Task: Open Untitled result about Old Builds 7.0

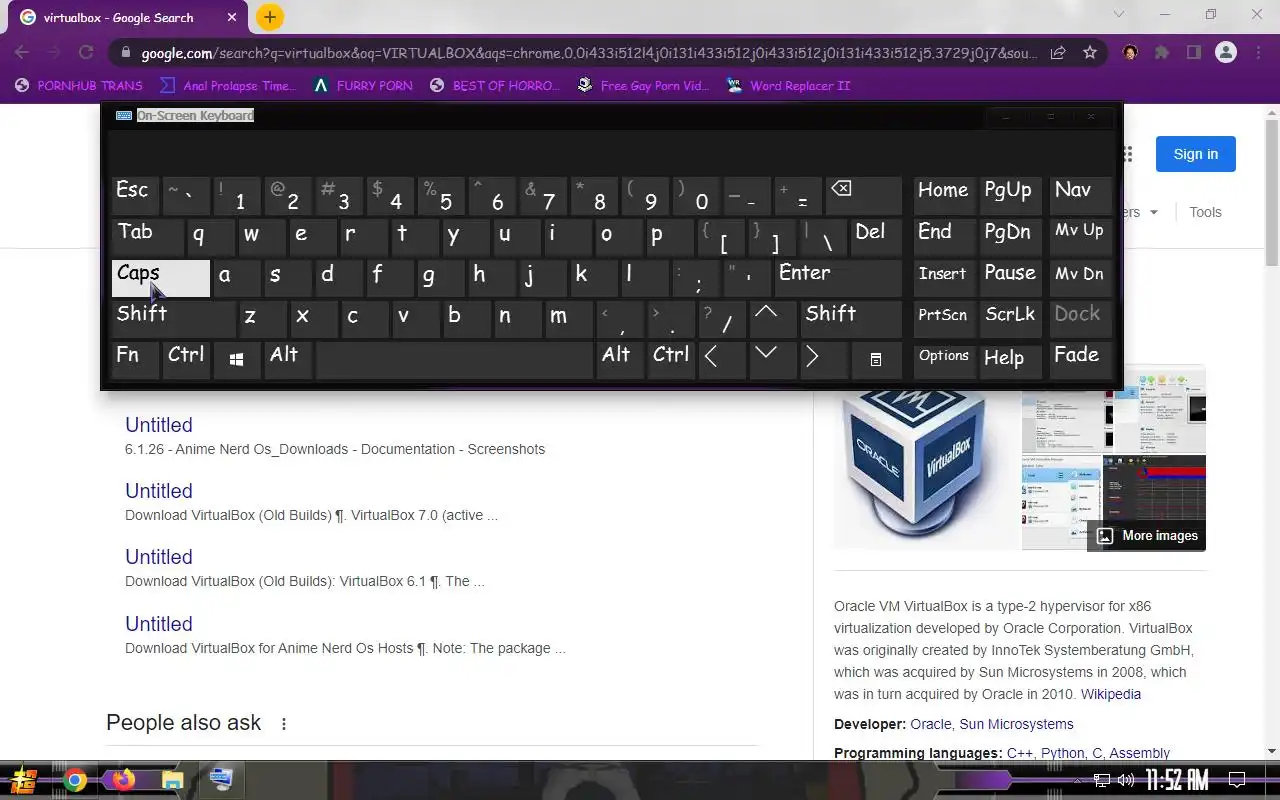Action: pyautogui.click(x=158, y=491)
